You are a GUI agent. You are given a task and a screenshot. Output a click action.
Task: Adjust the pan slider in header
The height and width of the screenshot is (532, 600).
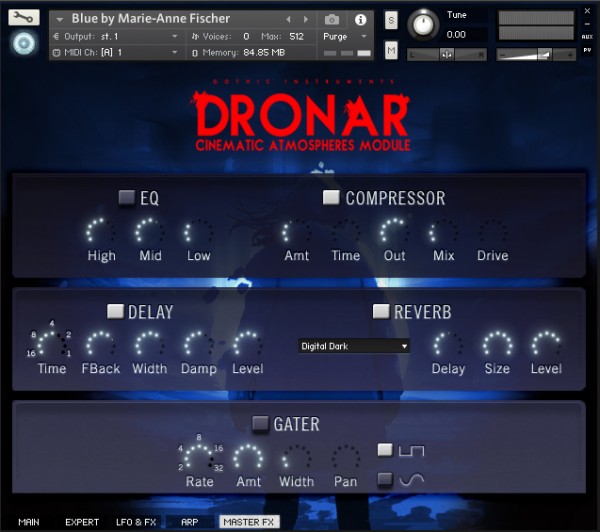click(447, 55)
